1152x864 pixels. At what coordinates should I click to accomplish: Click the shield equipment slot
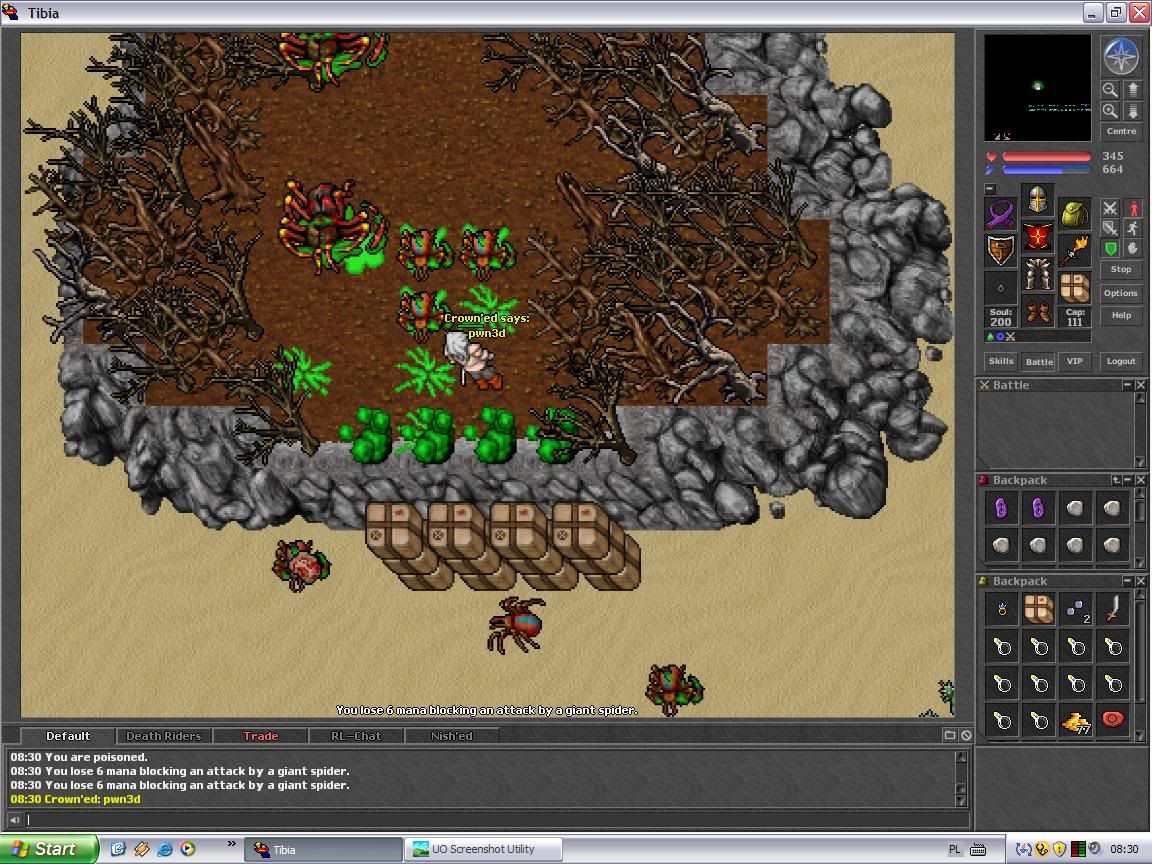coord(1000,251)
